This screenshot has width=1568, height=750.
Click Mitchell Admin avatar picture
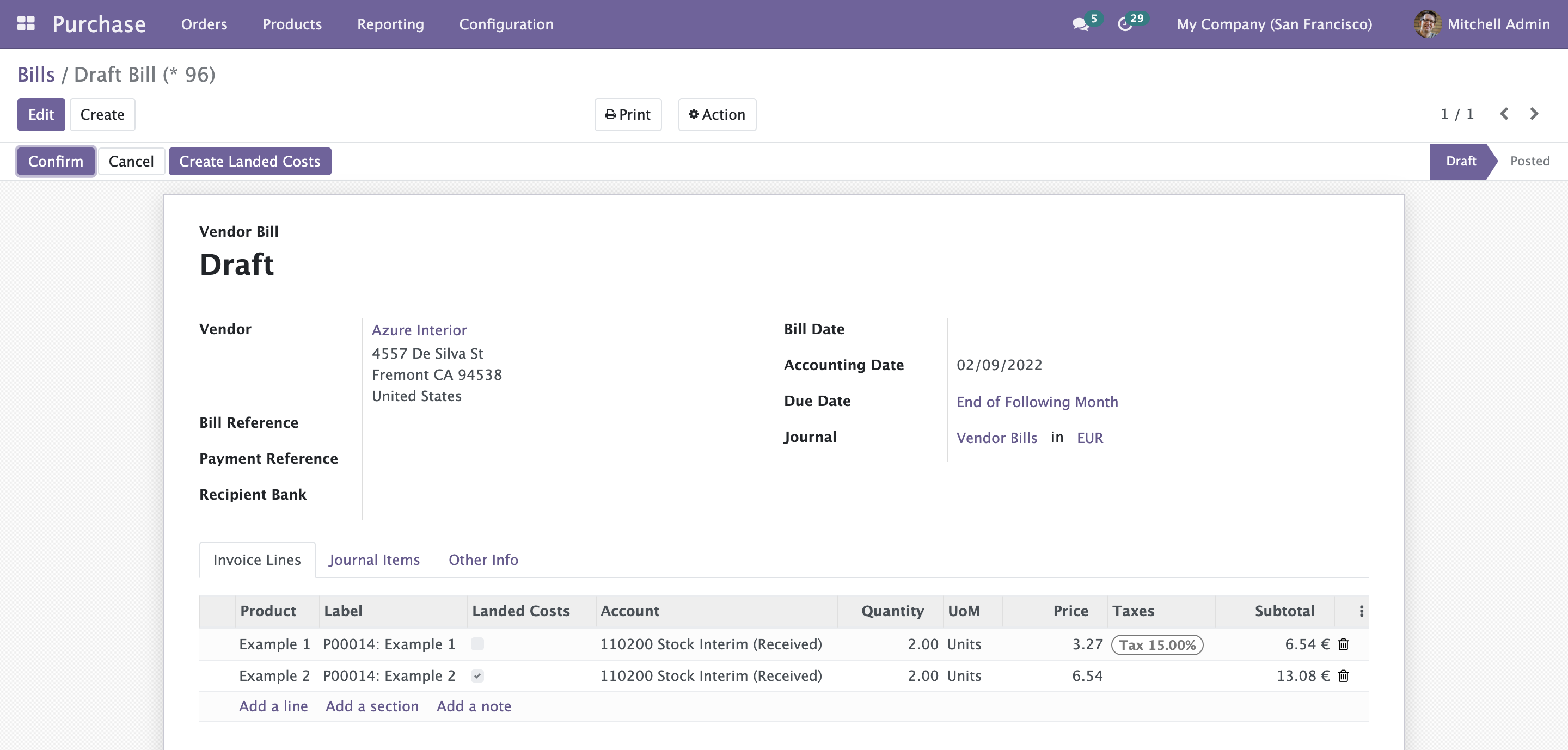coord(1426,24)
